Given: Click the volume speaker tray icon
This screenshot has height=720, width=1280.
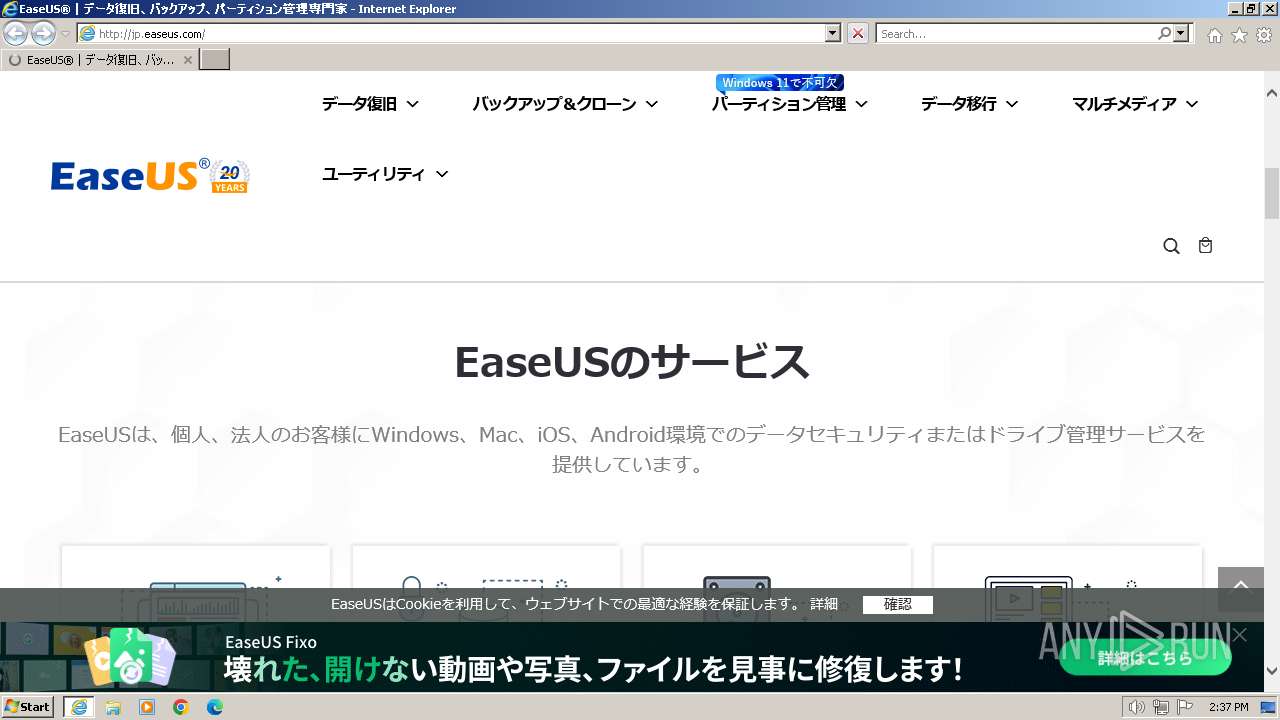Looking at the screenshot, I should click(x=1137, y=707).
